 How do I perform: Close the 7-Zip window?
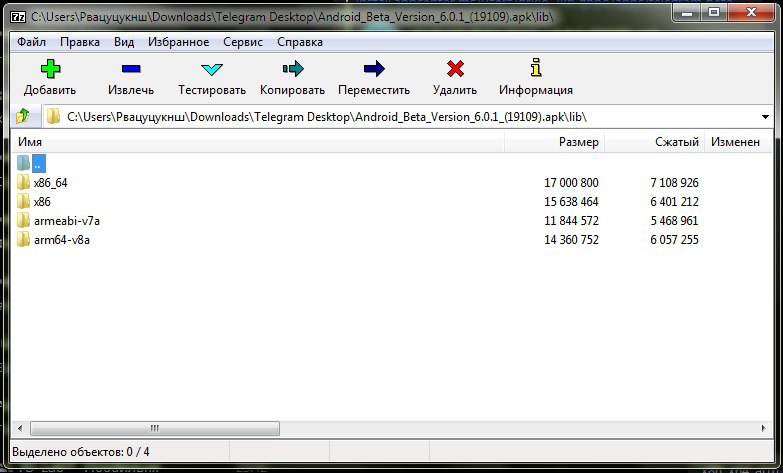click(x=751, y=12)
